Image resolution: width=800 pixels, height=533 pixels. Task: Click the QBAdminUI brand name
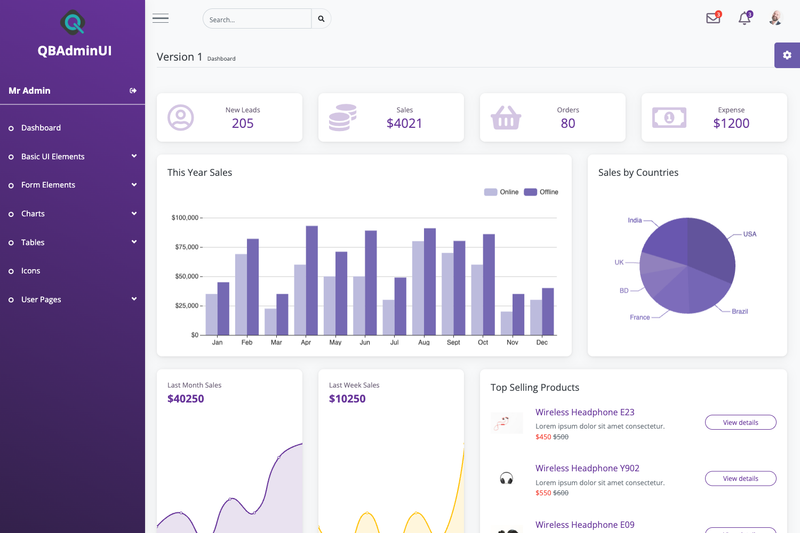(74, 50)
